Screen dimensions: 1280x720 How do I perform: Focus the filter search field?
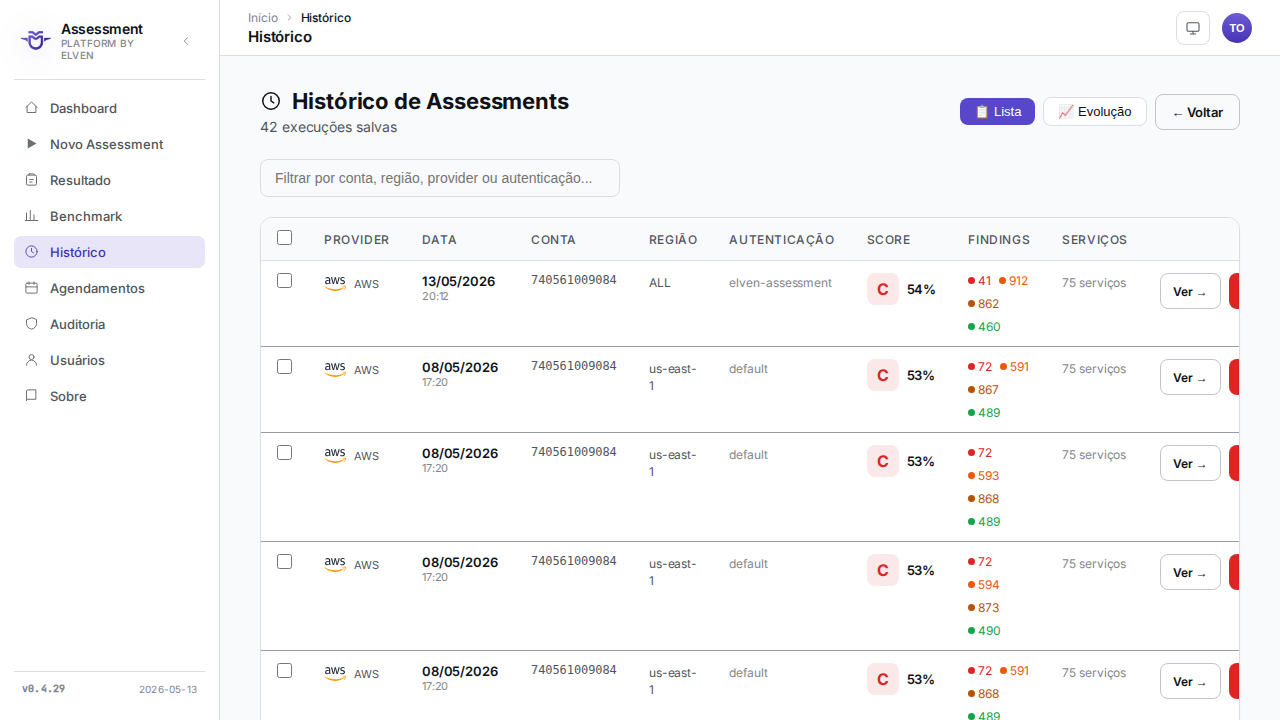pyautogui.click(x=440, y=178)
